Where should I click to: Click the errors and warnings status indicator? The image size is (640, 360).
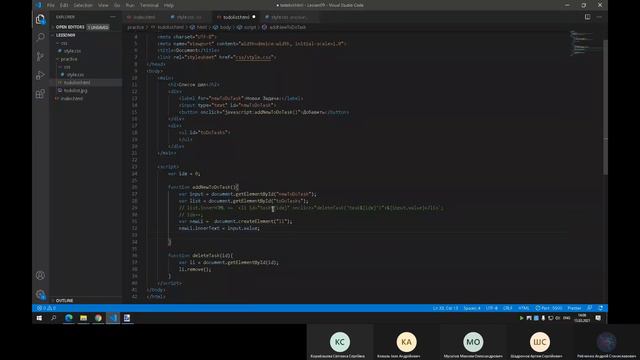46,308
